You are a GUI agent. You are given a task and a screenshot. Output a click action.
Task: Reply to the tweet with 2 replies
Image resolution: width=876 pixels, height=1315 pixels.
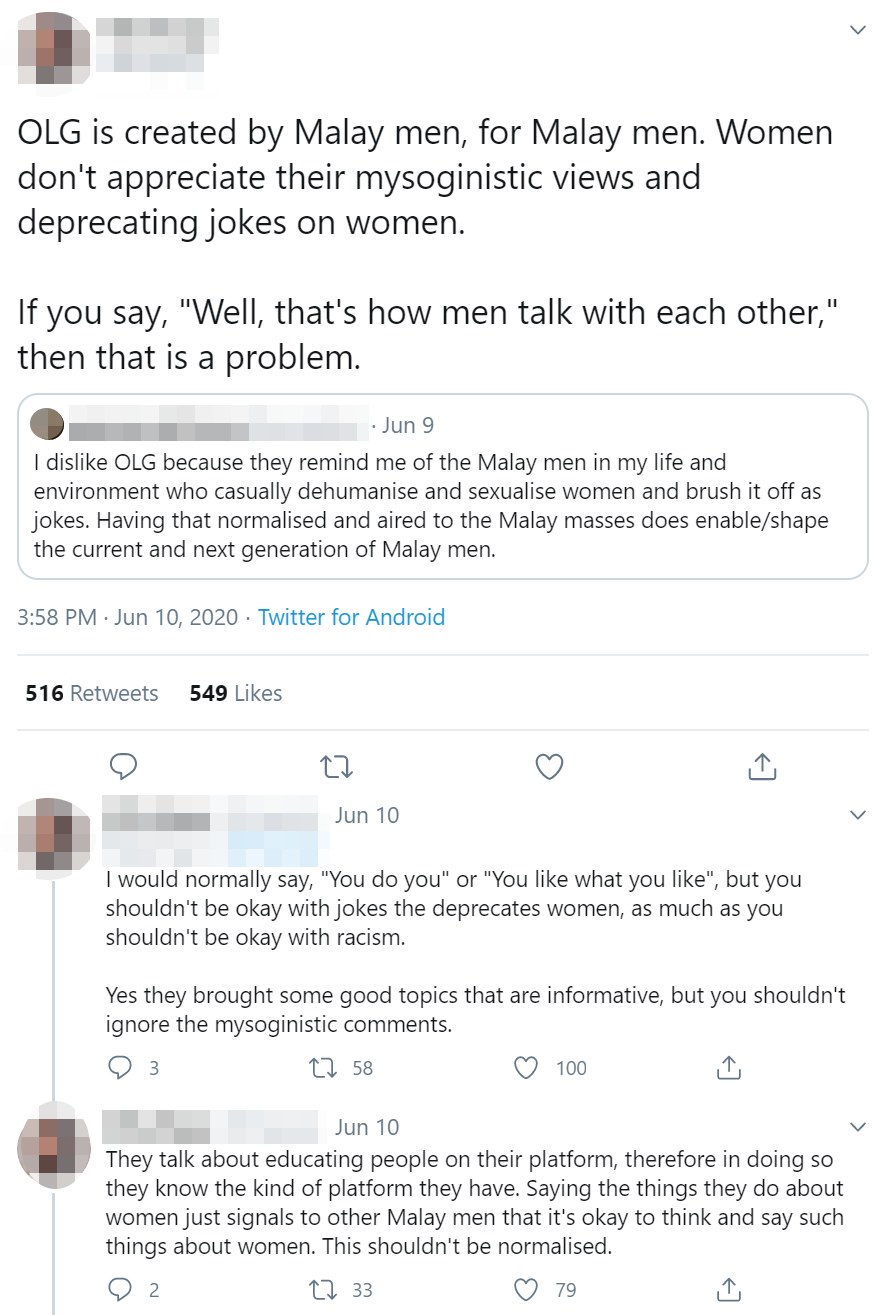coord(120,1290)
